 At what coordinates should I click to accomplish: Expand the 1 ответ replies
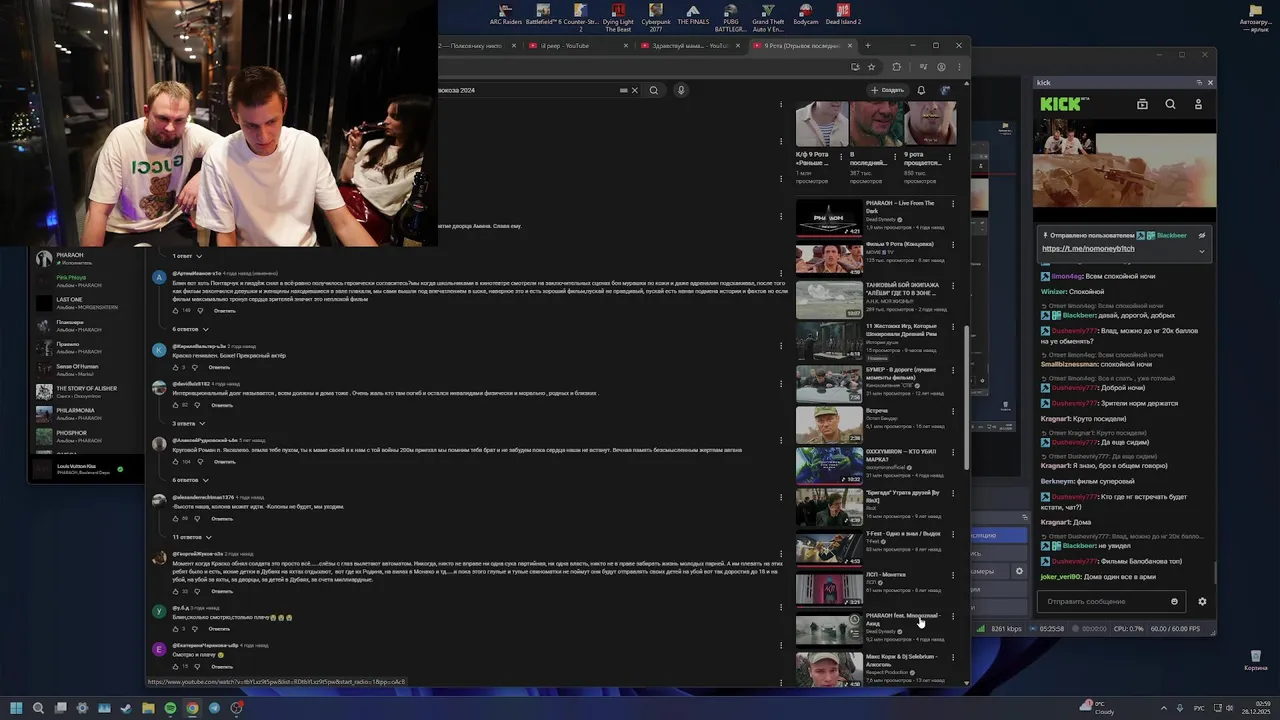[186, 256]
